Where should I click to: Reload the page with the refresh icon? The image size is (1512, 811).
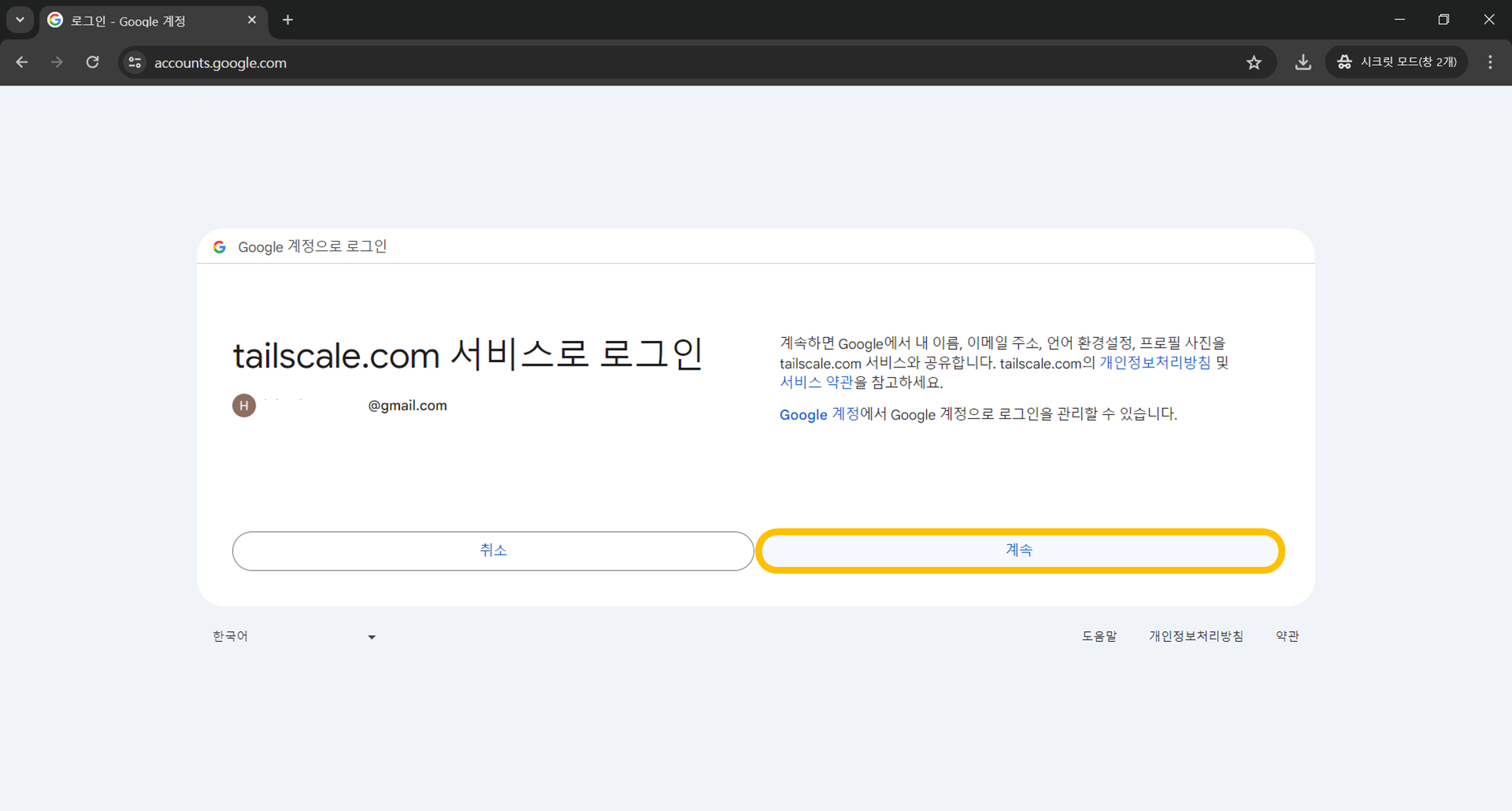[x=92, y=62]
